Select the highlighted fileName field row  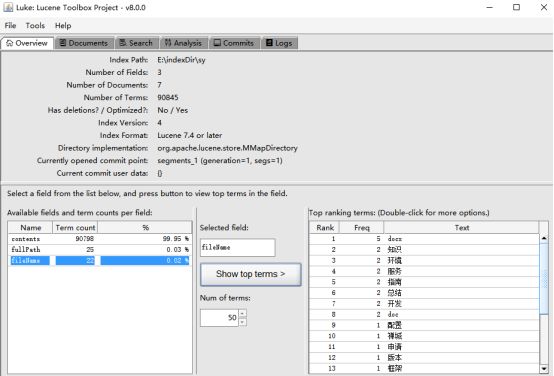tap(100, 260)
